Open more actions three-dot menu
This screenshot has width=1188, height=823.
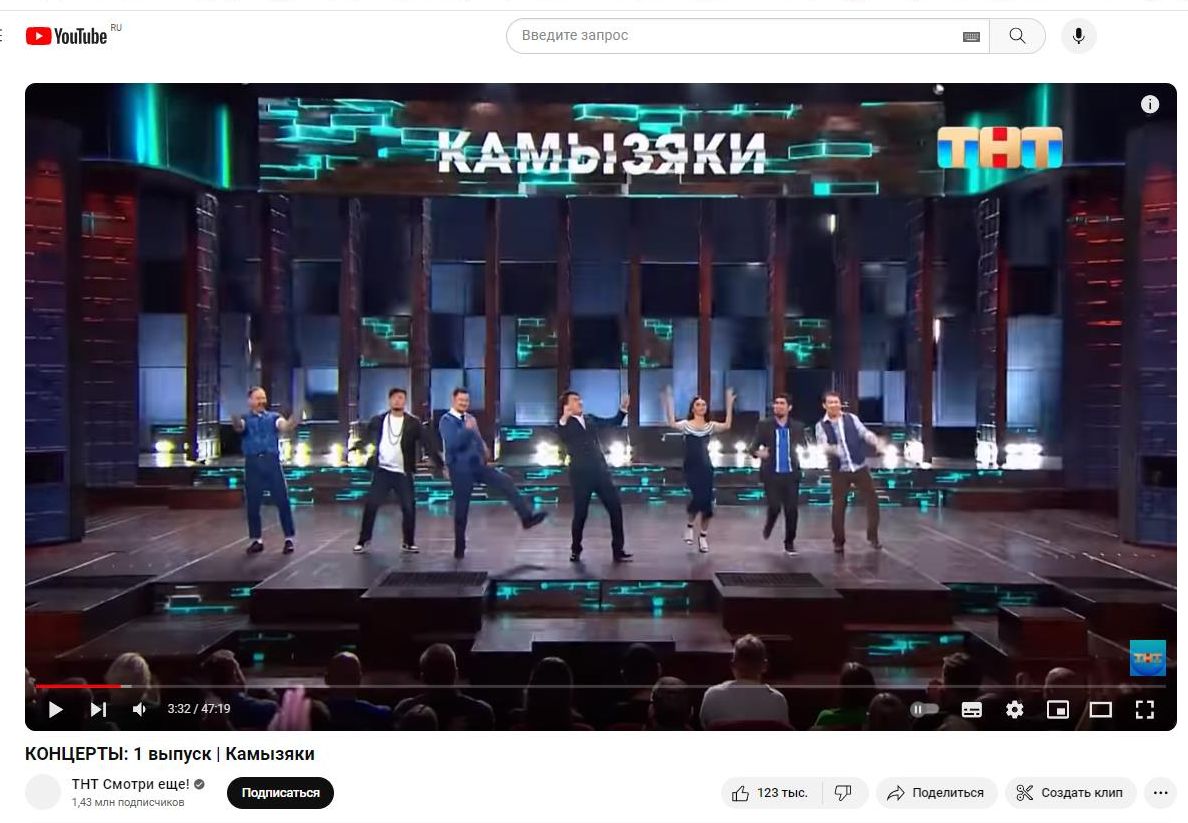click(x=1160, y=793)
